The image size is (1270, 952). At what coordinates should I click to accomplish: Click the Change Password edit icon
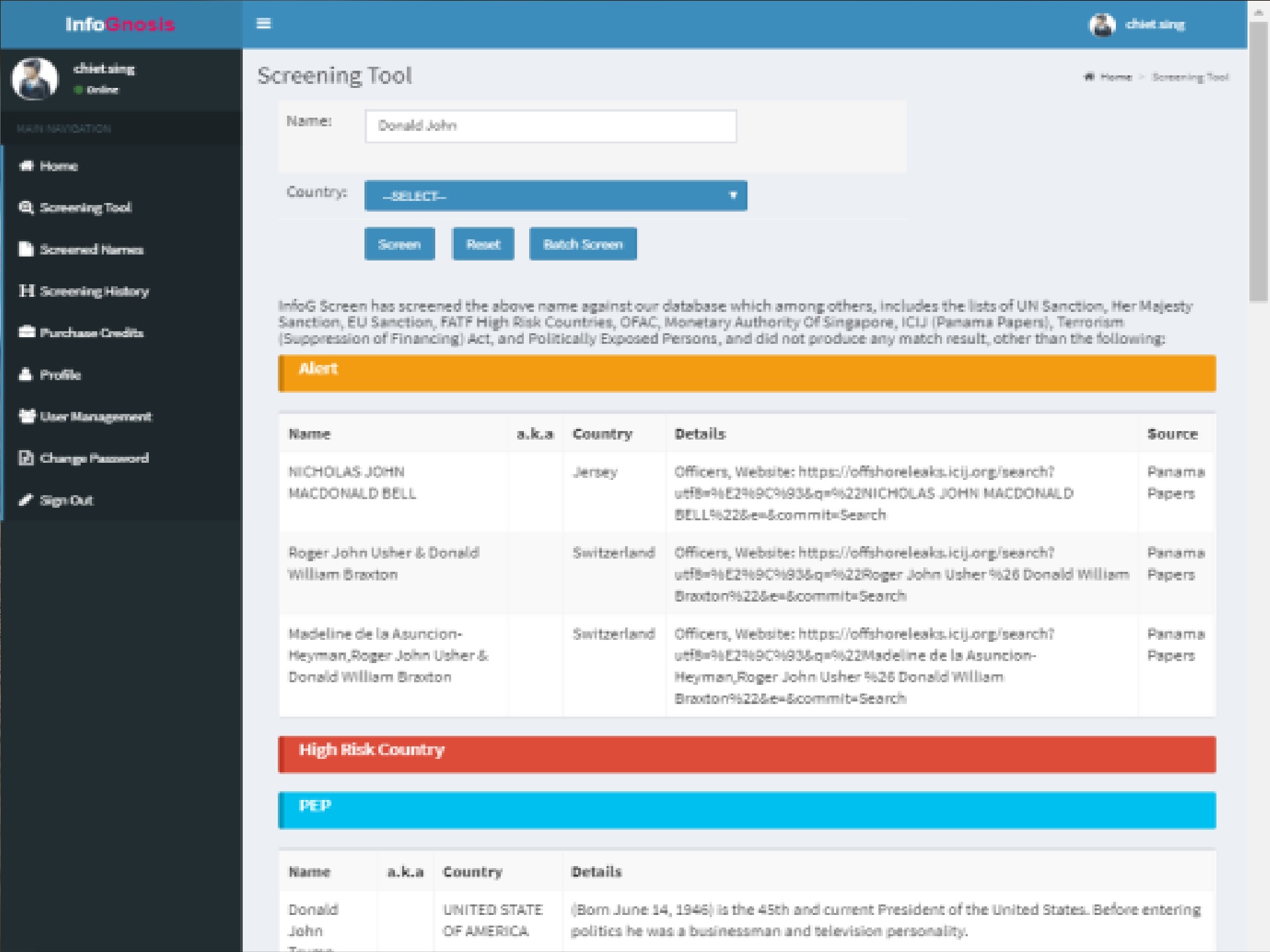point(26,457)
